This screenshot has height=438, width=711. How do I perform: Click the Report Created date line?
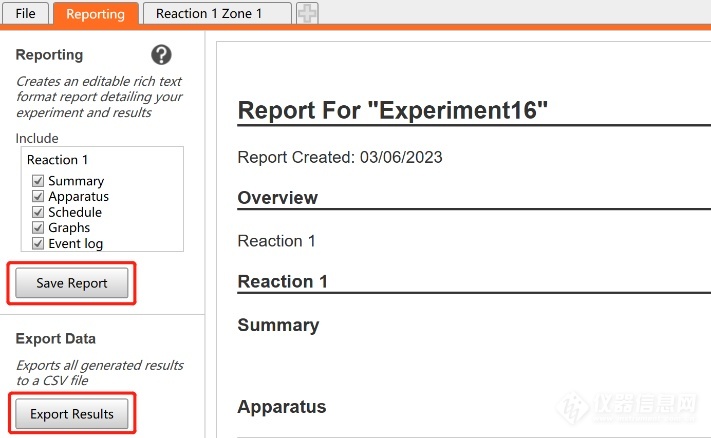339,157
